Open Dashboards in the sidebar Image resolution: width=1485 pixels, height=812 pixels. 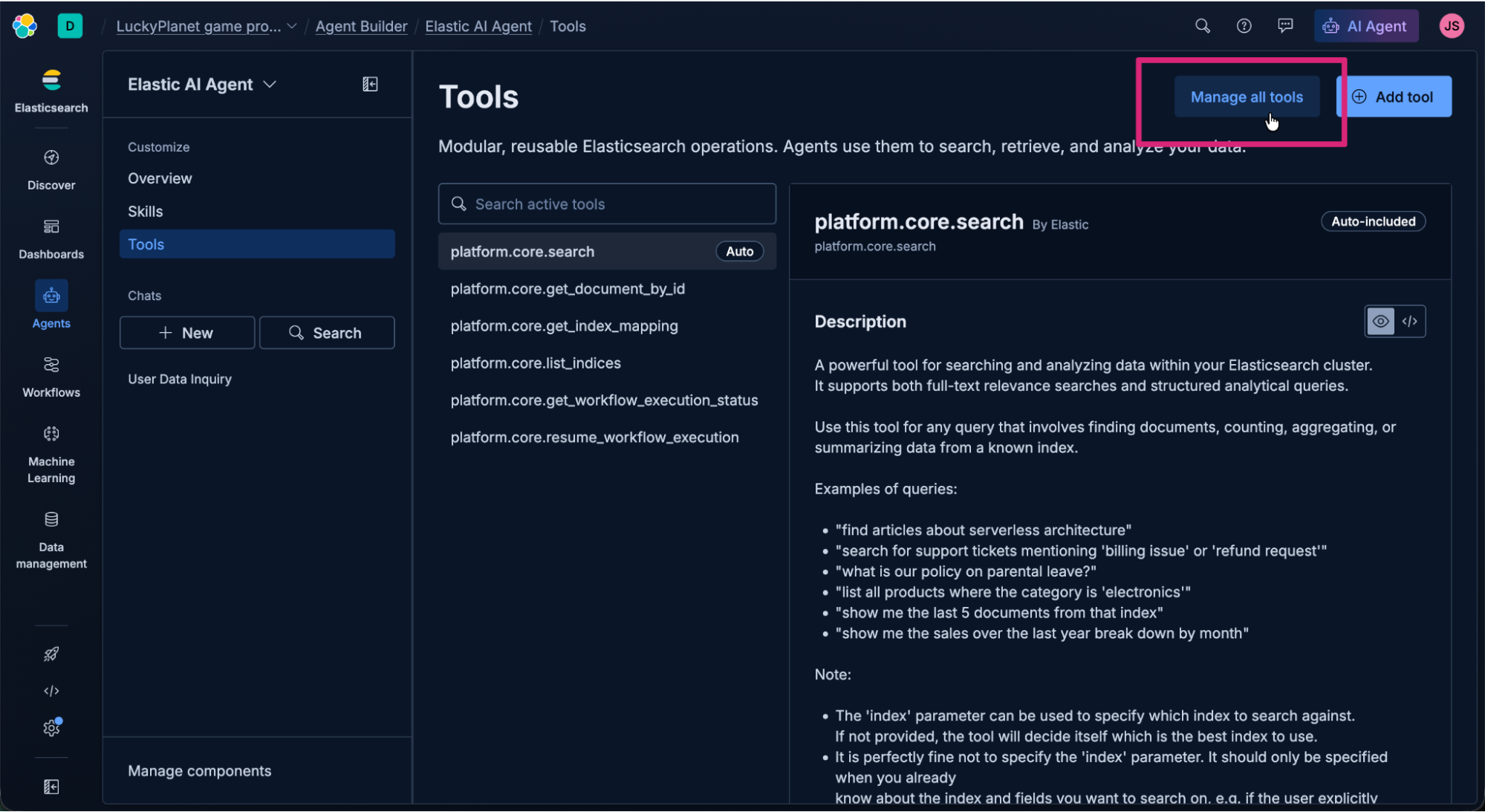click(x=51, y=239)
